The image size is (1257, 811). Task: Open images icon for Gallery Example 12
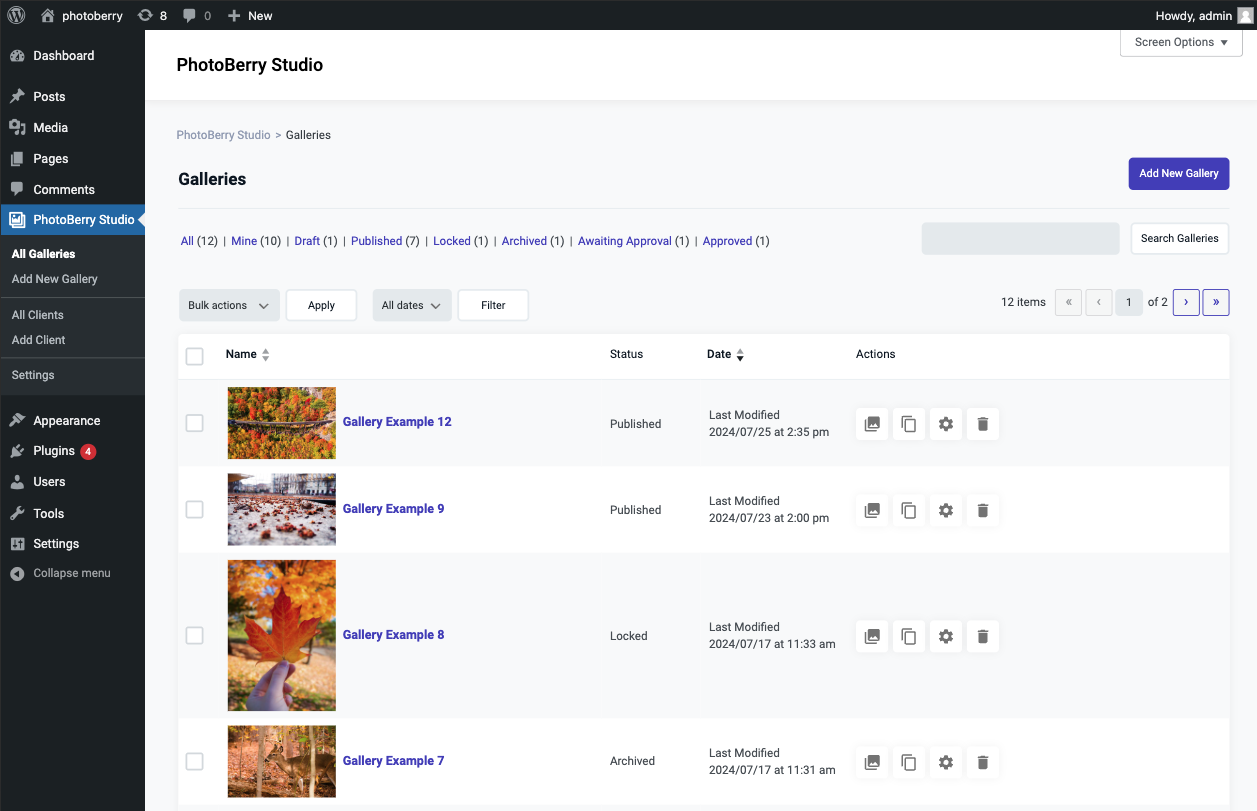pos(872,424)
